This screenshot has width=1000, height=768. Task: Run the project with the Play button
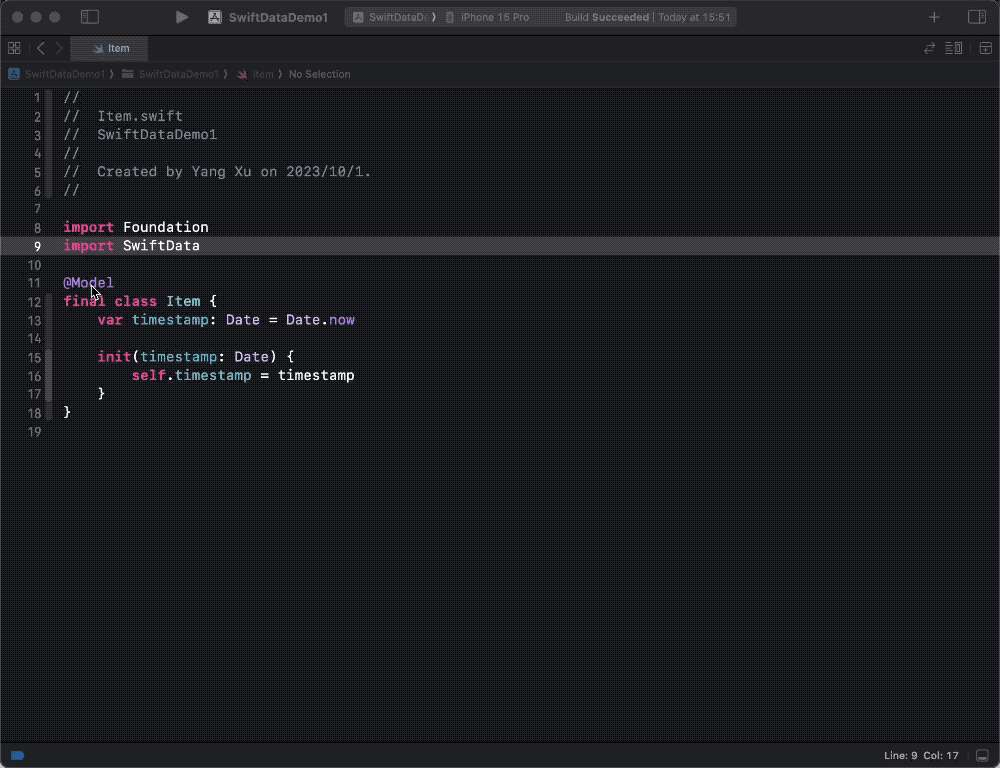pos(183,17)
